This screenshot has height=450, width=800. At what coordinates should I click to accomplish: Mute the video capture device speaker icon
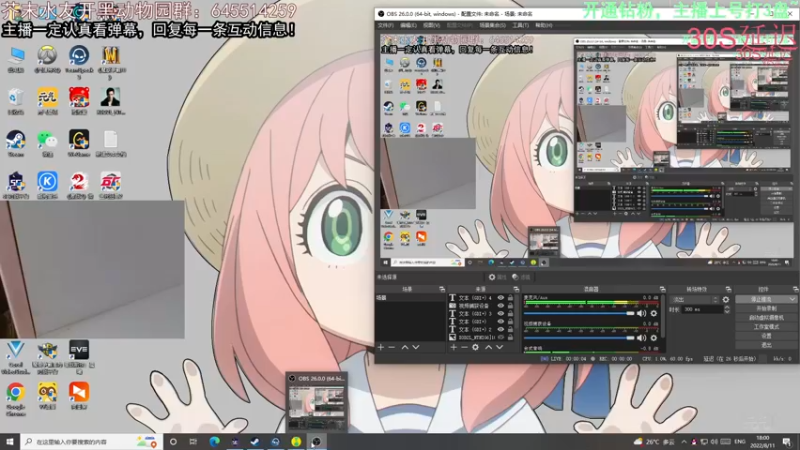pyautogui.click(x=641, y=338)
